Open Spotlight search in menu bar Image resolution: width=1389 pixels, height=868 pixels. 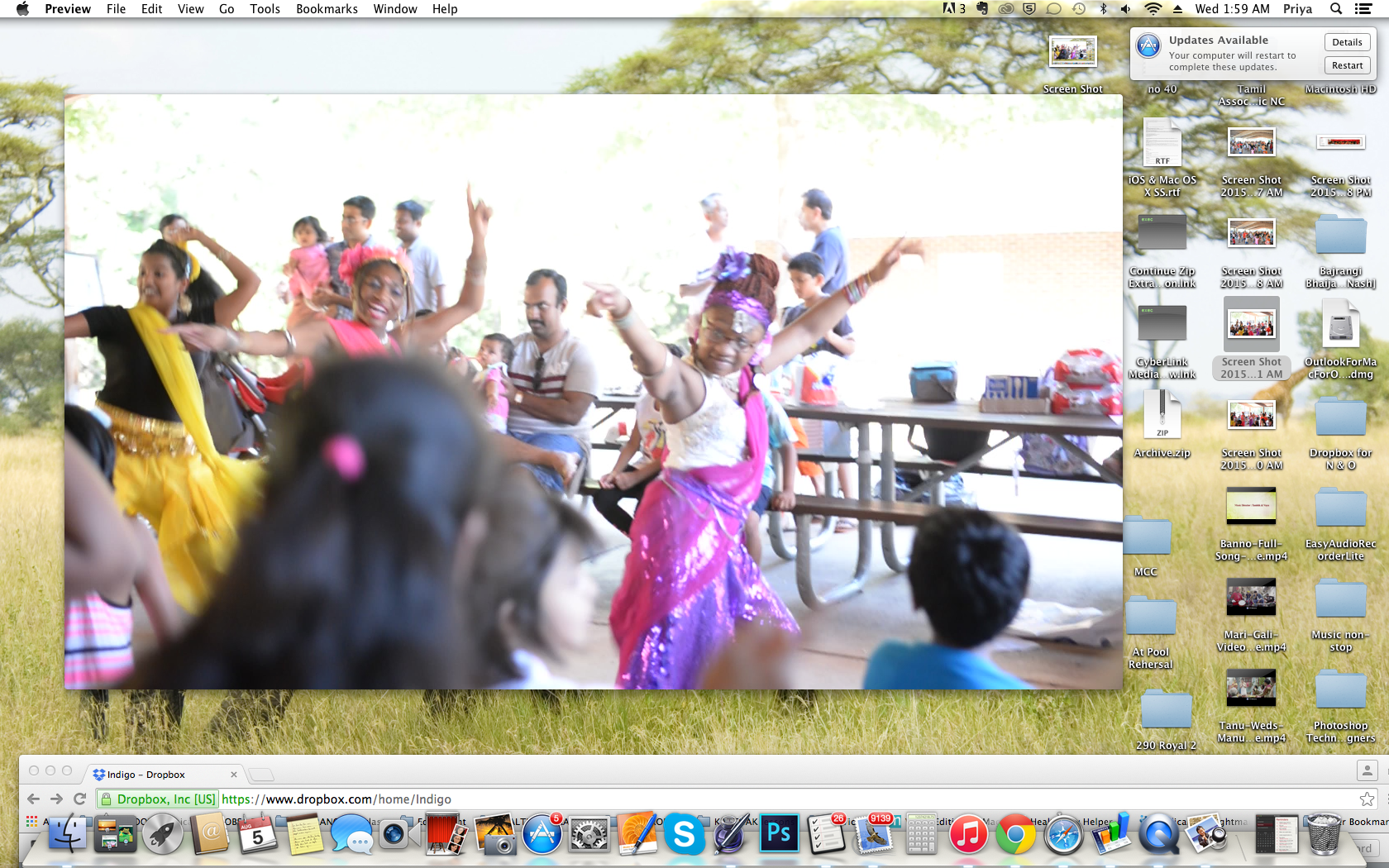pyautogui.click(x=1336, y=9)
